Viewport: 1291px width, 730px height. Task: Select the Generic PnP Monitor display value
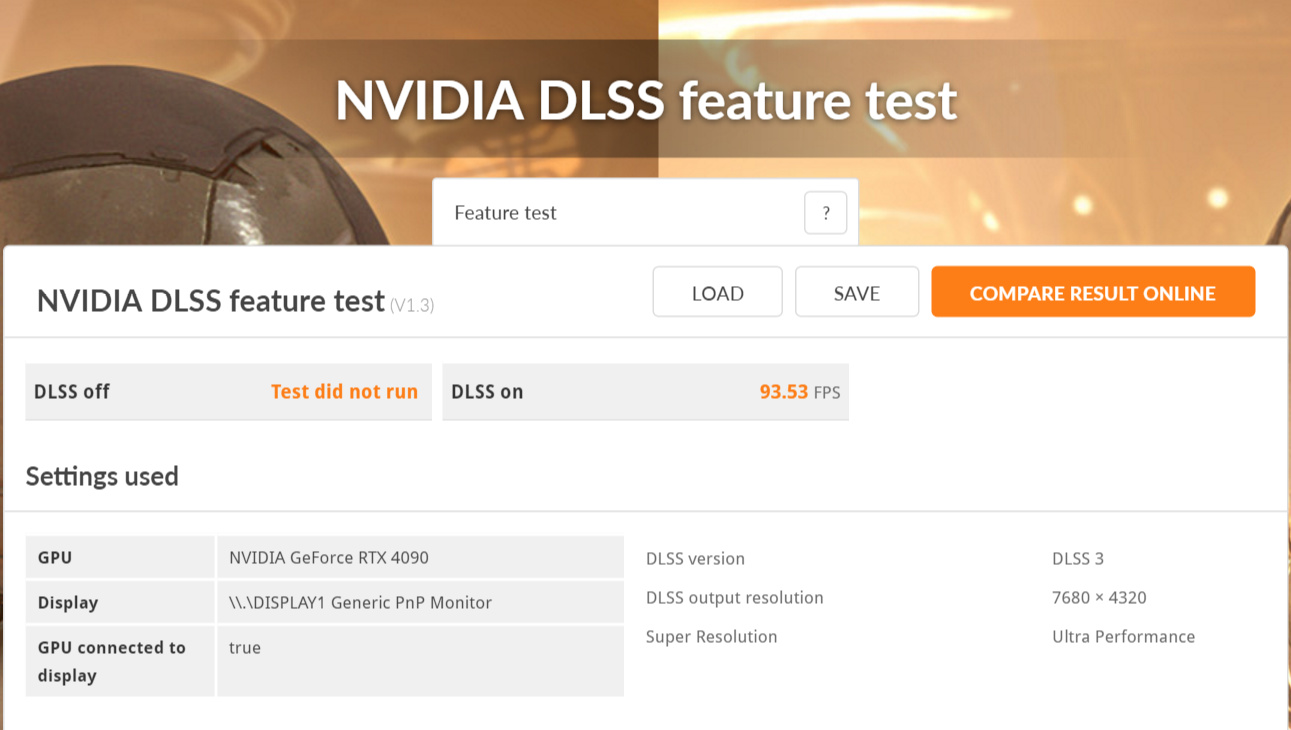point(360,603)
